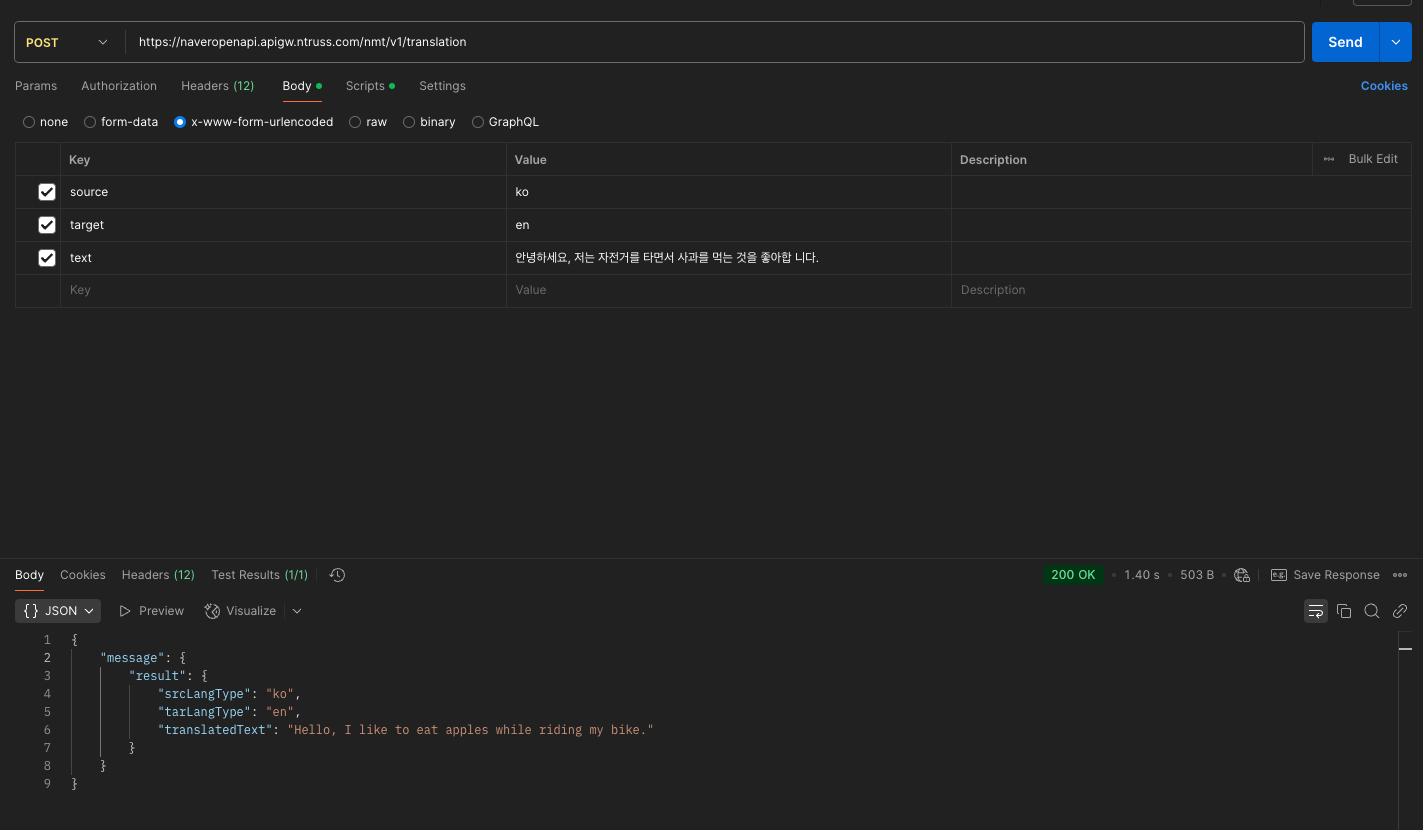Screen dimensions: 1423x830
Task: Expand the Visualize options chevron
Action: [297, 611]
